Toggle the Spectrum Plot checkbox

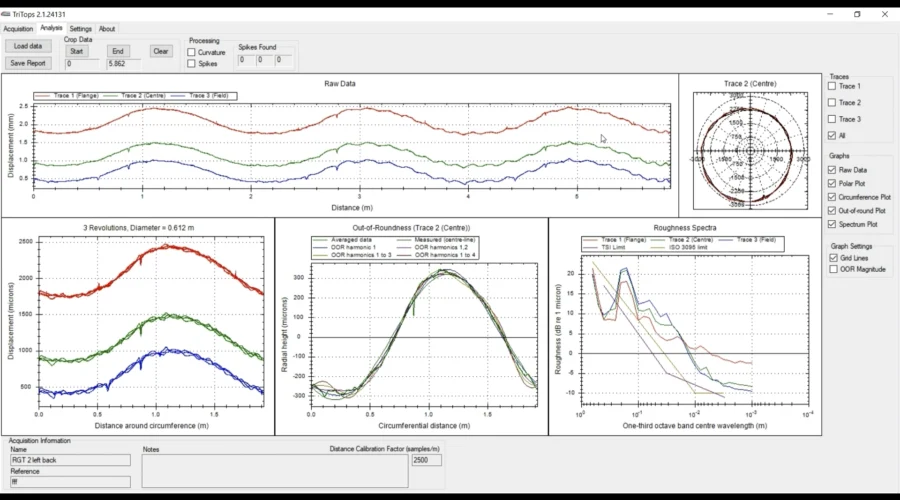832,224
